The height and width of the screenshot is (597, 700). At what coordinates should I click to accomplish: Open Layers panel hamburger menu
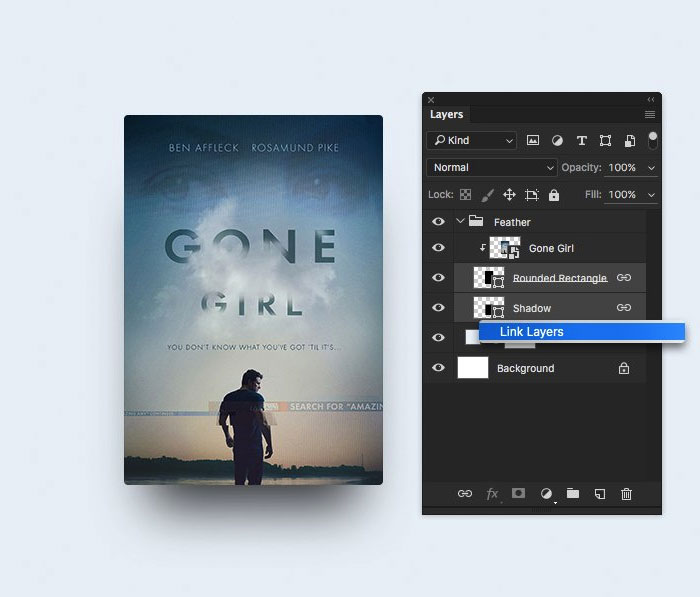650,115
